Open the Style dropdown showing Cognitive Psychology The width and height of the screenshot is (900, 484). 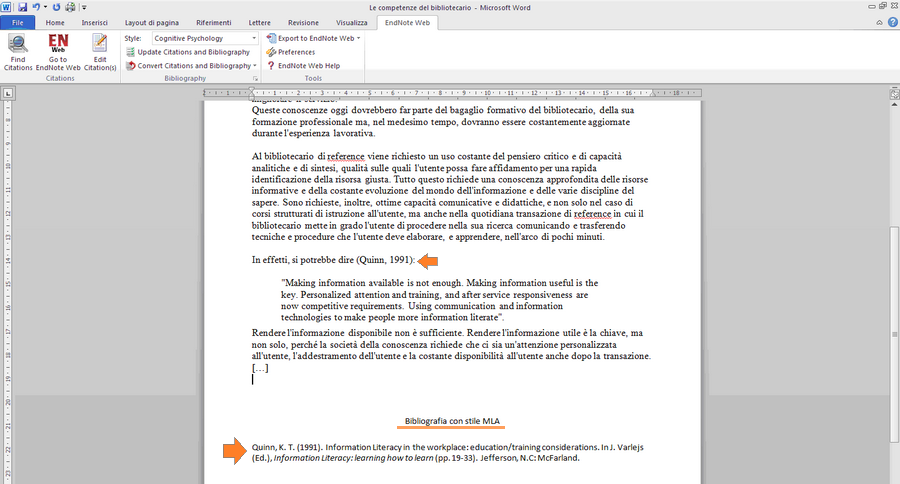coord(205,38)
